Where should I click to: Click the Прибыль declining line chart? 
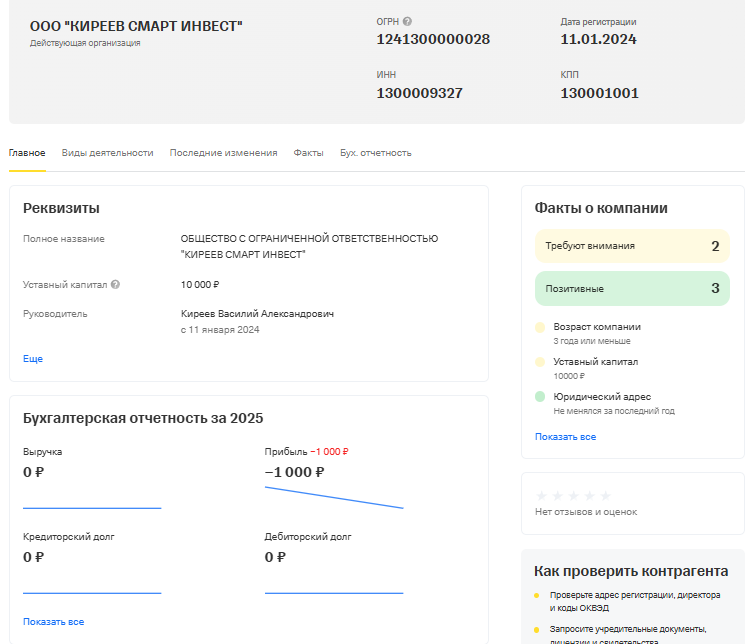click(334, 498)
